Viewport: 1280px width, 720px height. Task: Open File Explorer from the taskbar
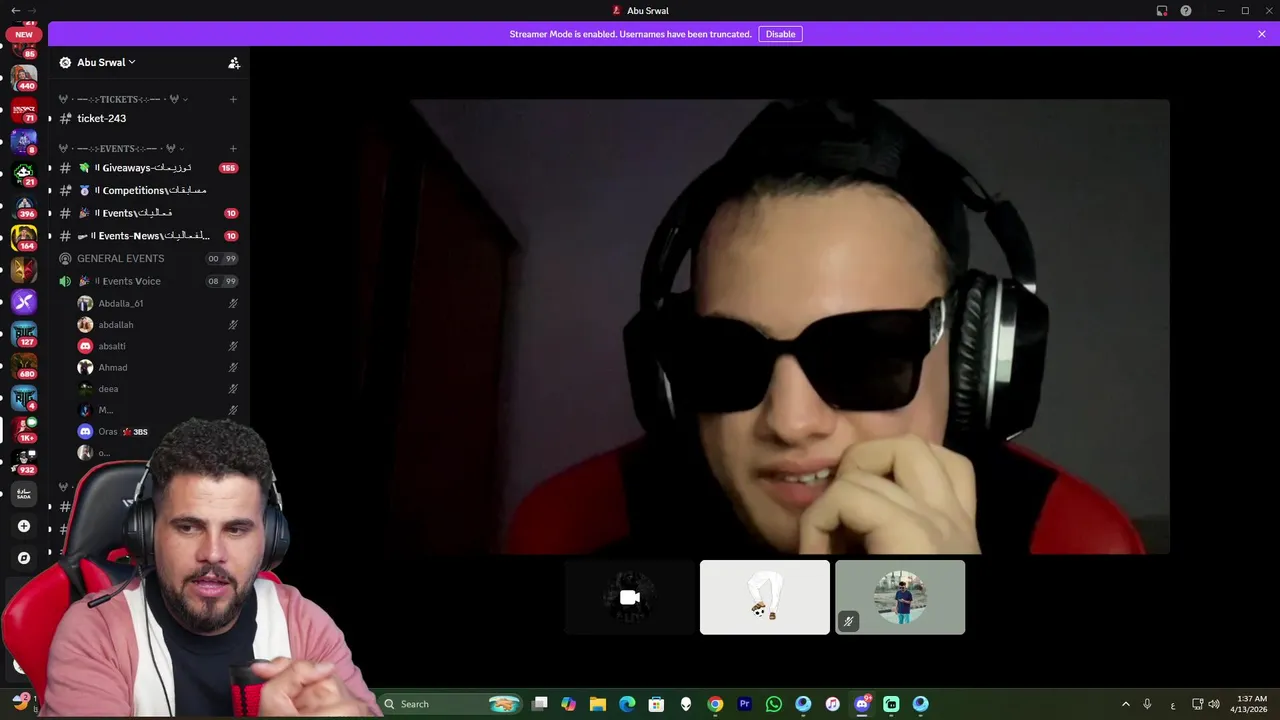598,704
